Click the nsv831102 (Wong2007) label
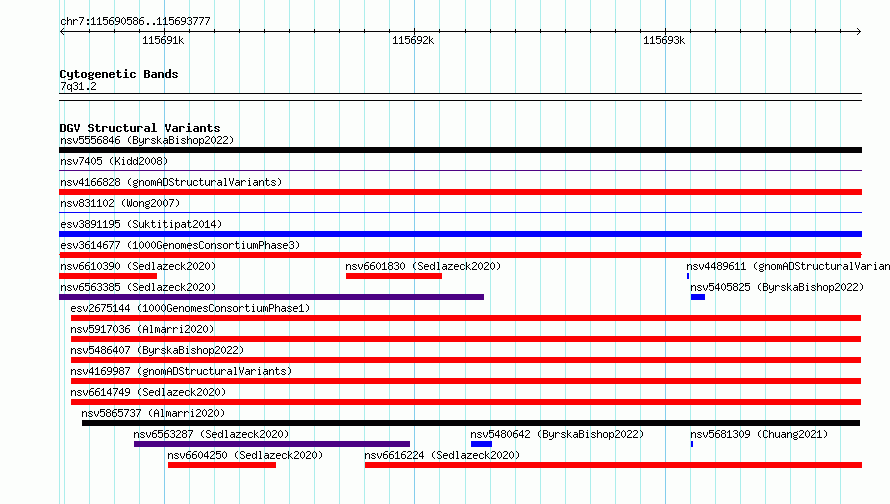This screenshot has height=504, width=890. (120, 203)
